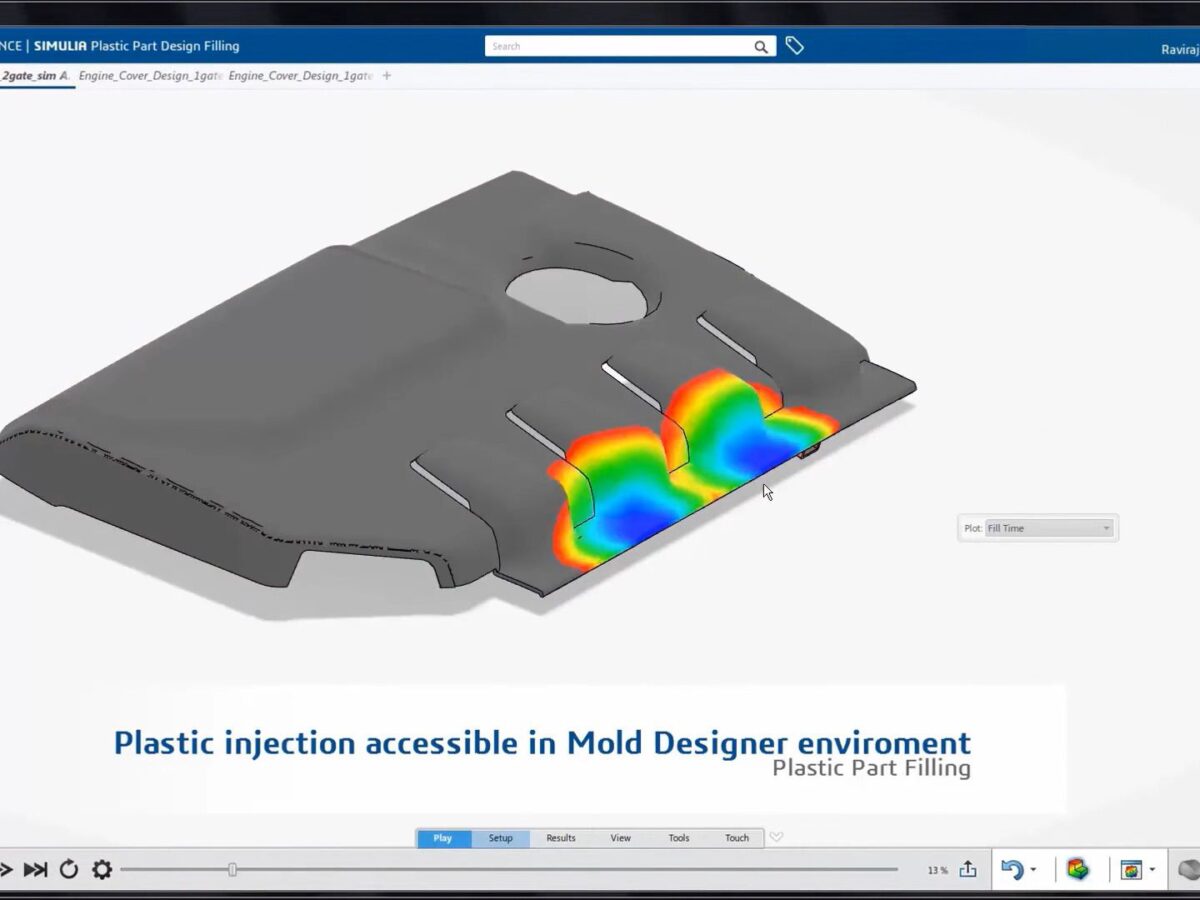This screenshot has width=1200, height=900.
Task: Focus the top Search field
Action: click(x=630, y=46)
